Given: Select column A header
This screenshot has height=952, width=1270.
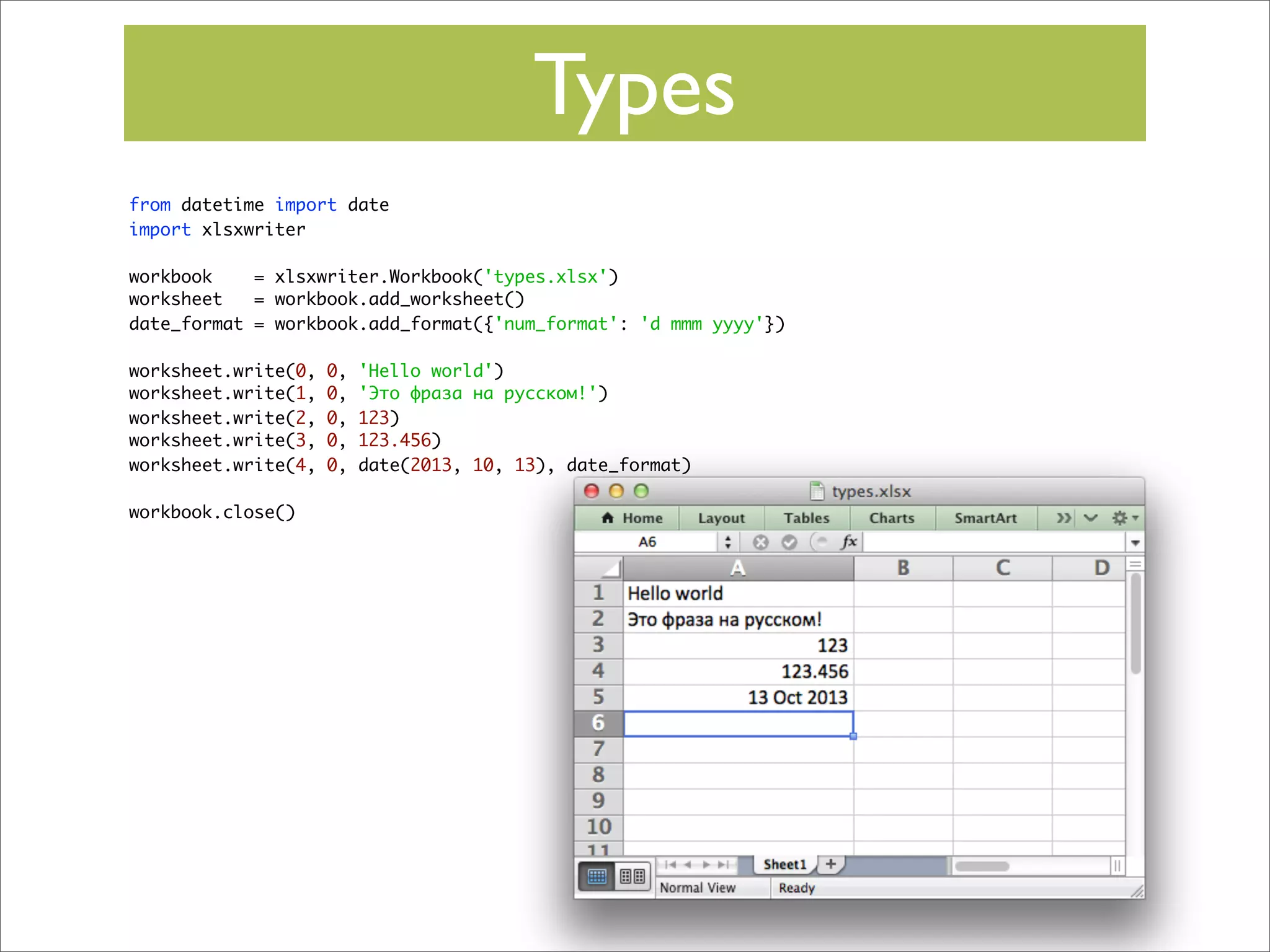Looking at the screenshot, I should tap(738, 568).
